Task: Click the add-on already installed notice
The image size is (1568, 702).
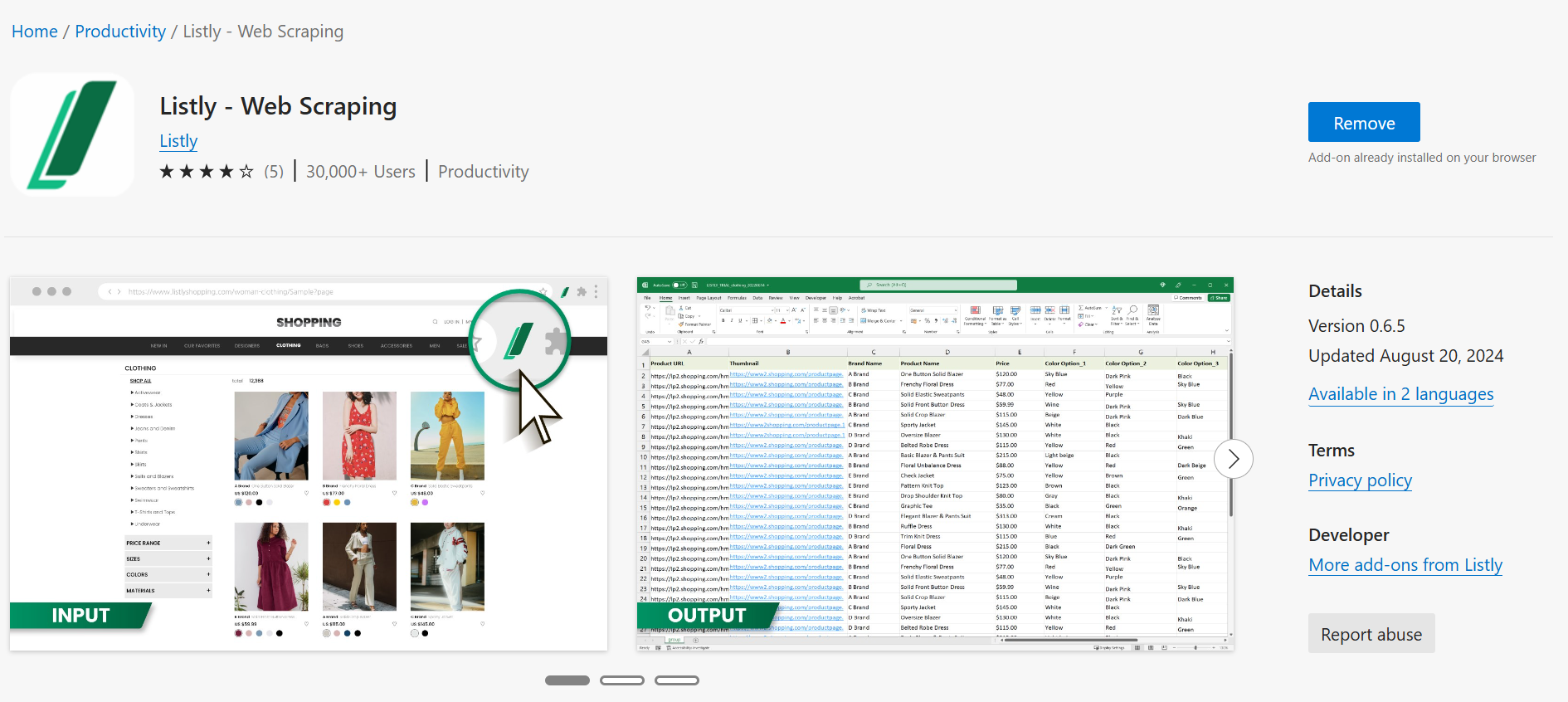Action: pyautogui.click(x=1422, y=158)
